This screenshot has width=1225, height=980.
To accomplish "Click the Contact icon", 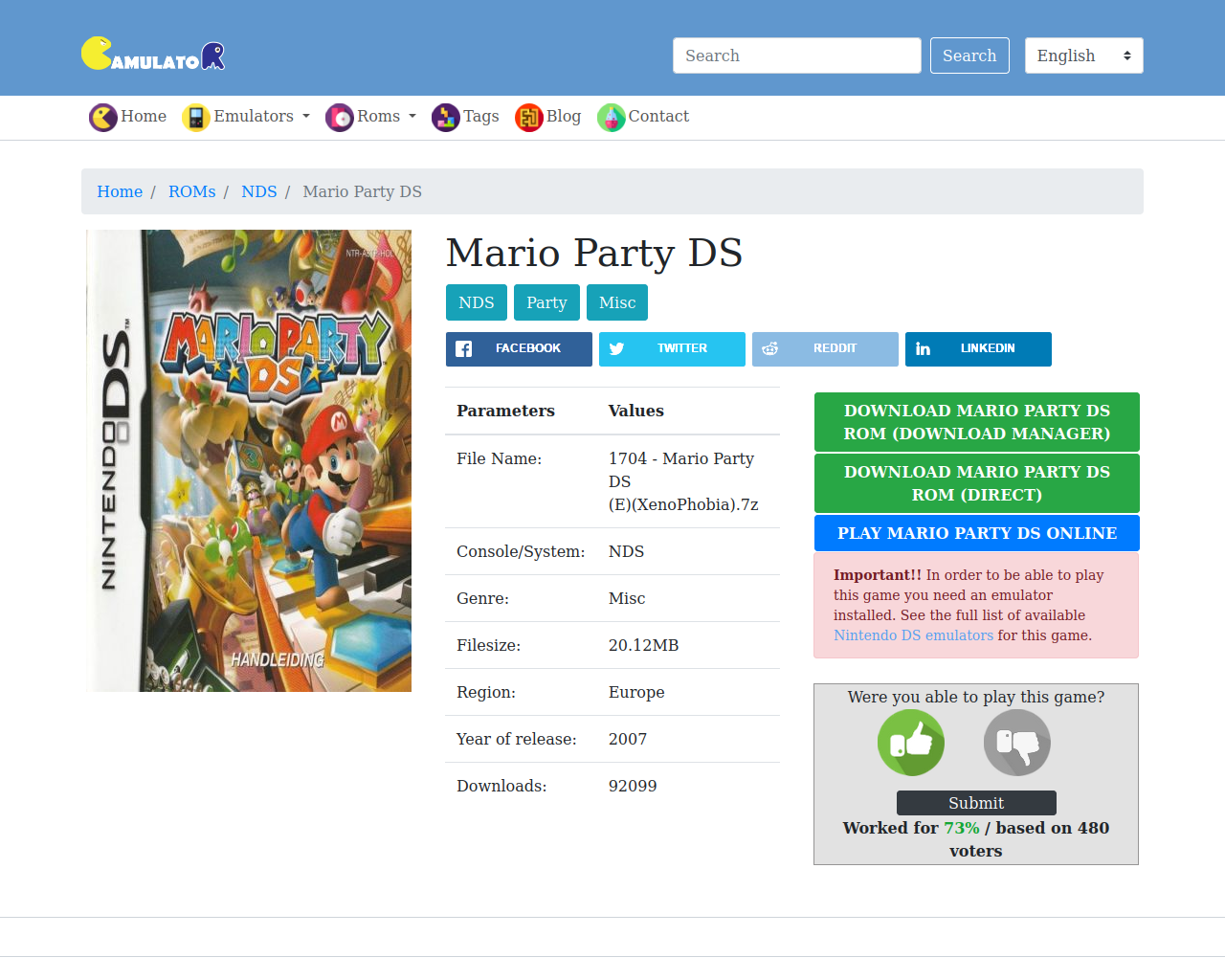I will [x=612, y=118].
